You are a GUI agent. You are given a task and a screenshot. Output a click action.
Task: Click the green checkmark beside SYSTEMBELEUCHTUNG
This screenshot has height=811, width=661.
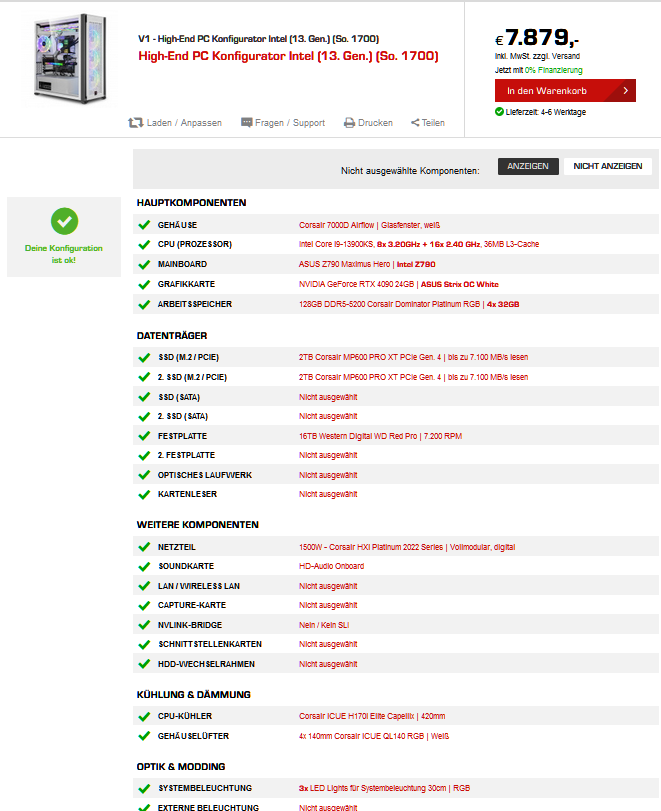tap(144, 788)
